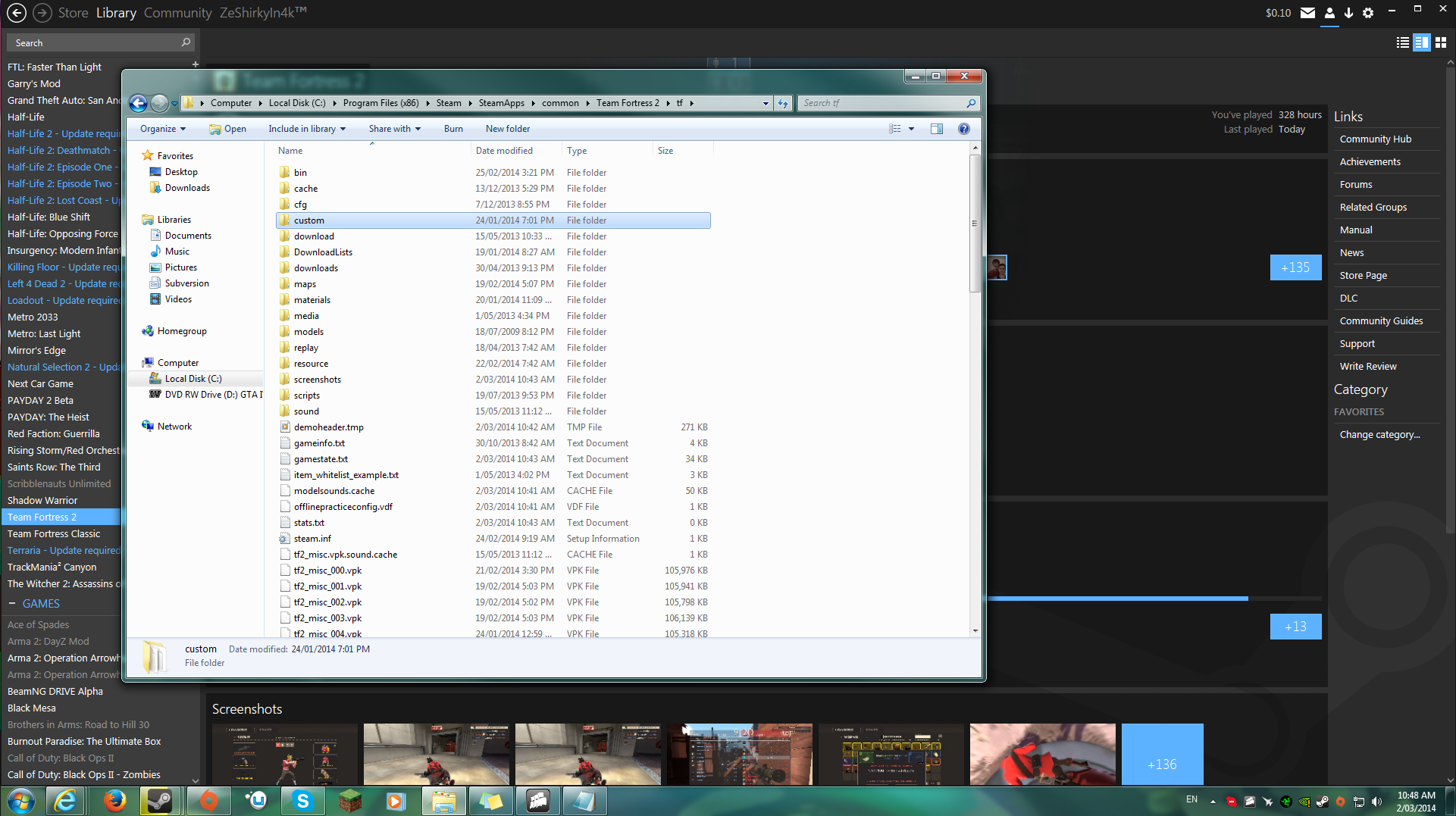Open the view options dropdown arrow

point(911,129)
